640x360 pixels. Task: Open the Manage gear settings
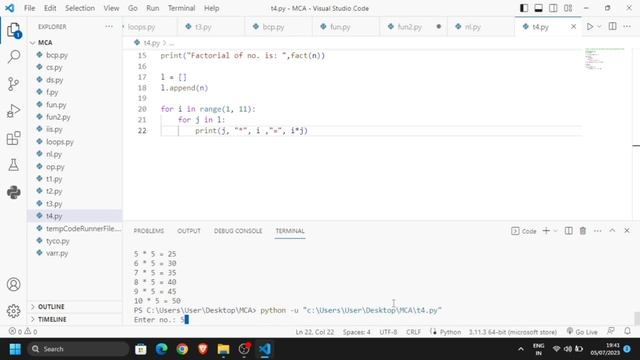pyautogui.click(x=13, y=311)
